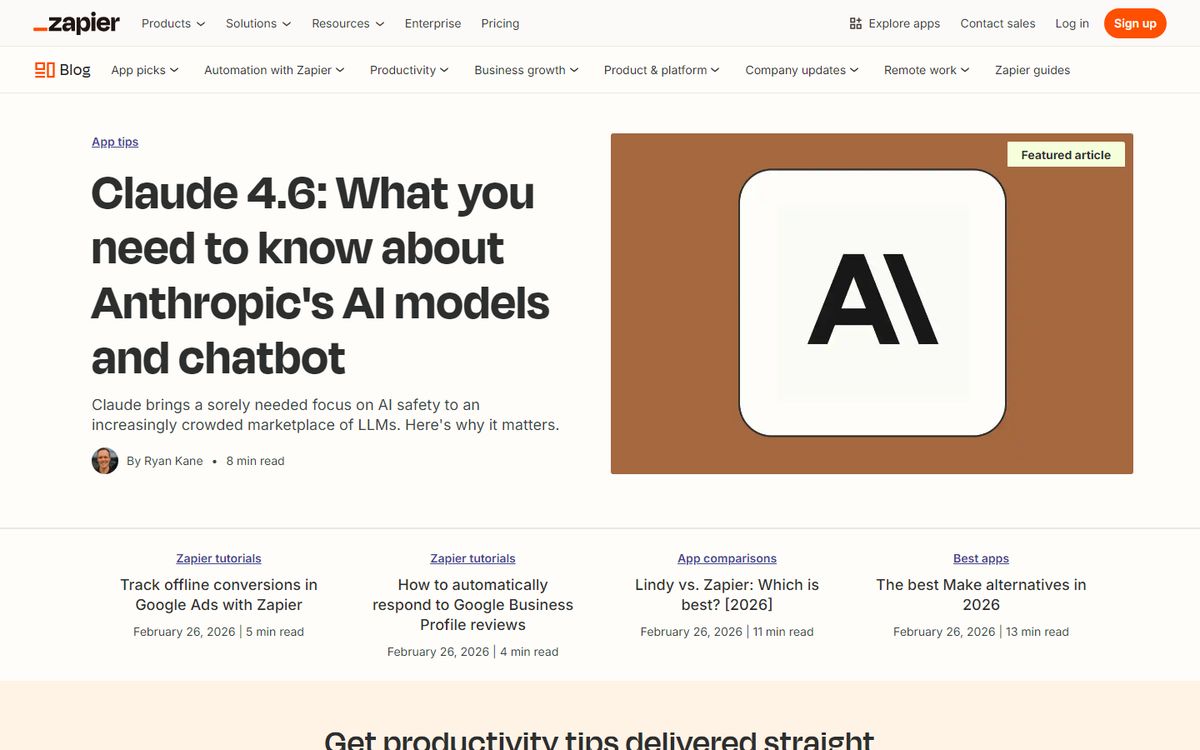Expand the Solutions dropdown menu
The image size is (1200, 750).
click(258, 23)
